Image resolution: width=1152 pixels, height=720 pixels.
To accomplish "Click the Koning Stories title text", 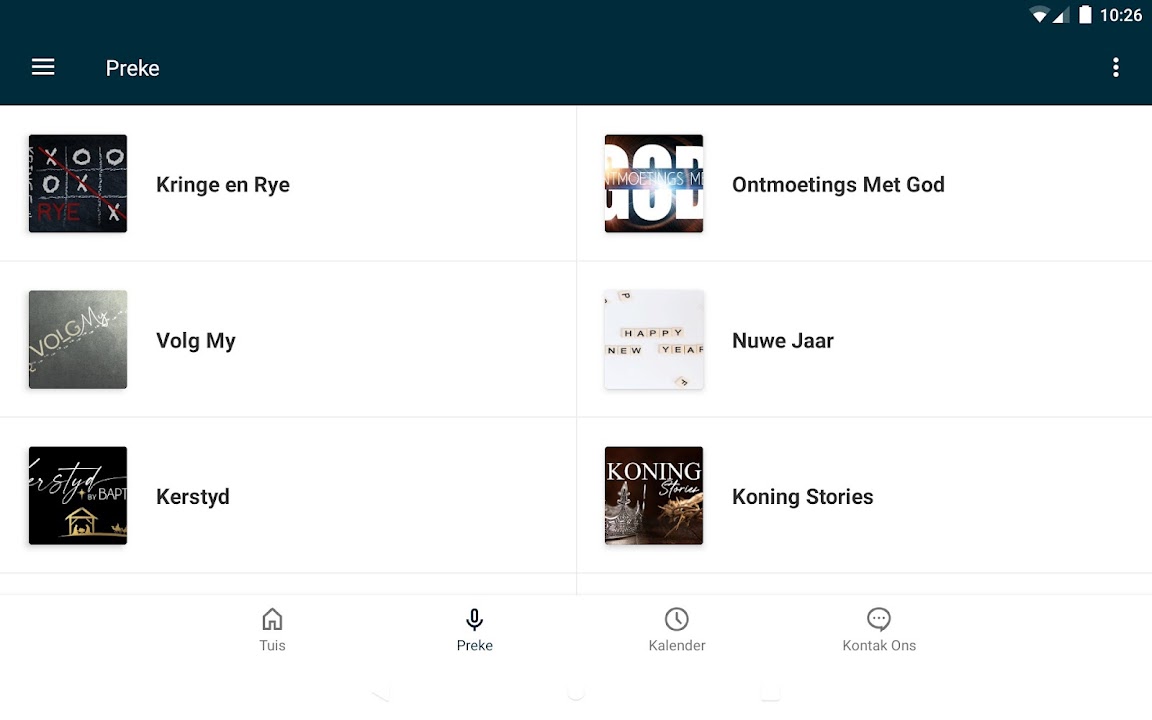I will click(803, 497).
